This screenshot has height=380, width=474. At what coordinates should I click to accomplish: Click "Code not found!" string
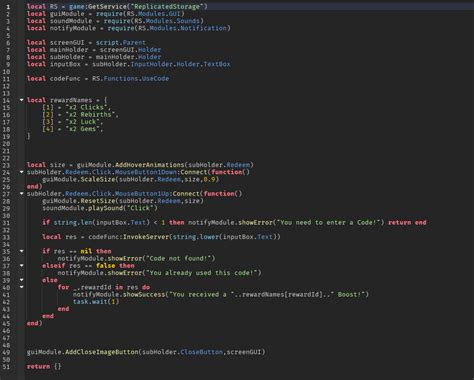(179, 259)
